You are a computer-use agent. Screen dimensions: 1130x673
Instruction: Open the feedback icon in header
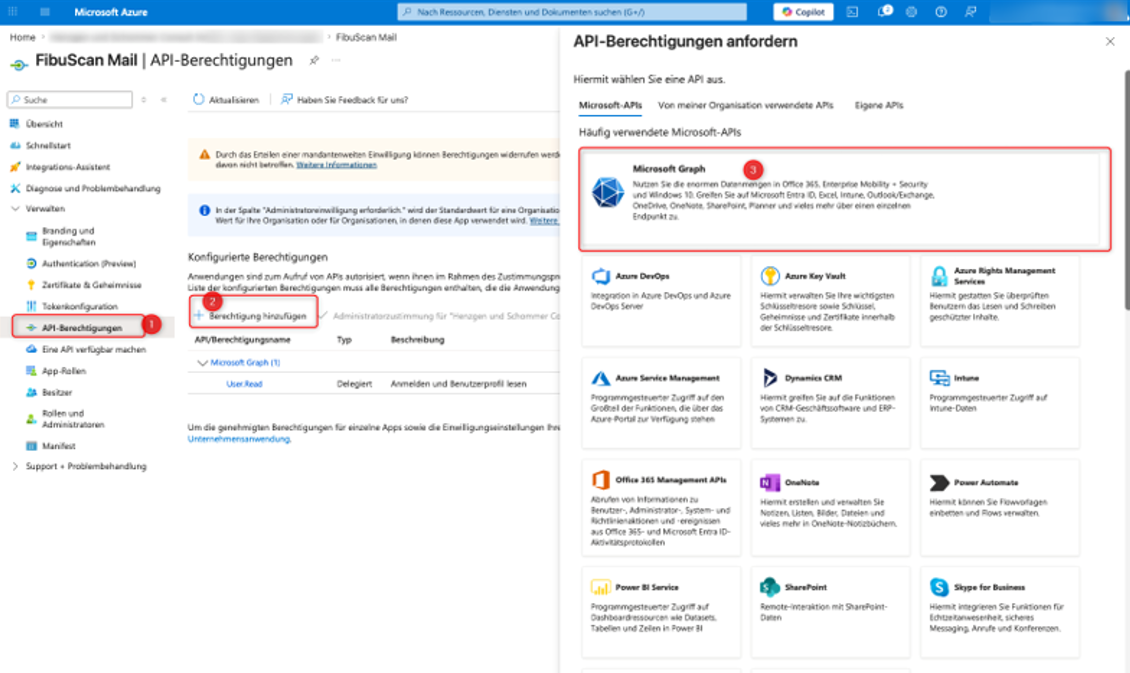(x=971, y=12)
